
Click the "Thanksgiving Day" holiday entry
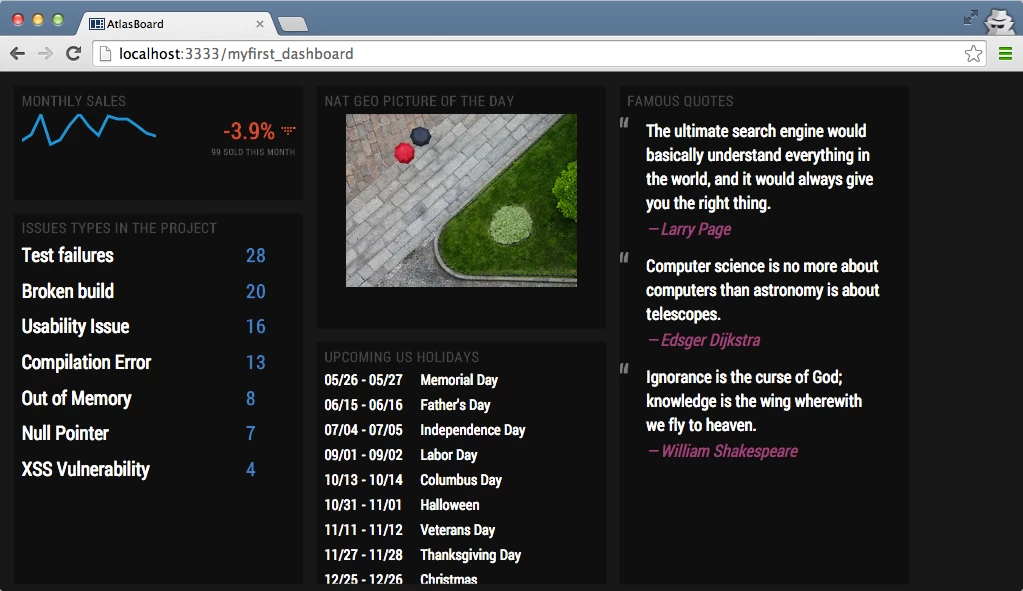[470, 555]
